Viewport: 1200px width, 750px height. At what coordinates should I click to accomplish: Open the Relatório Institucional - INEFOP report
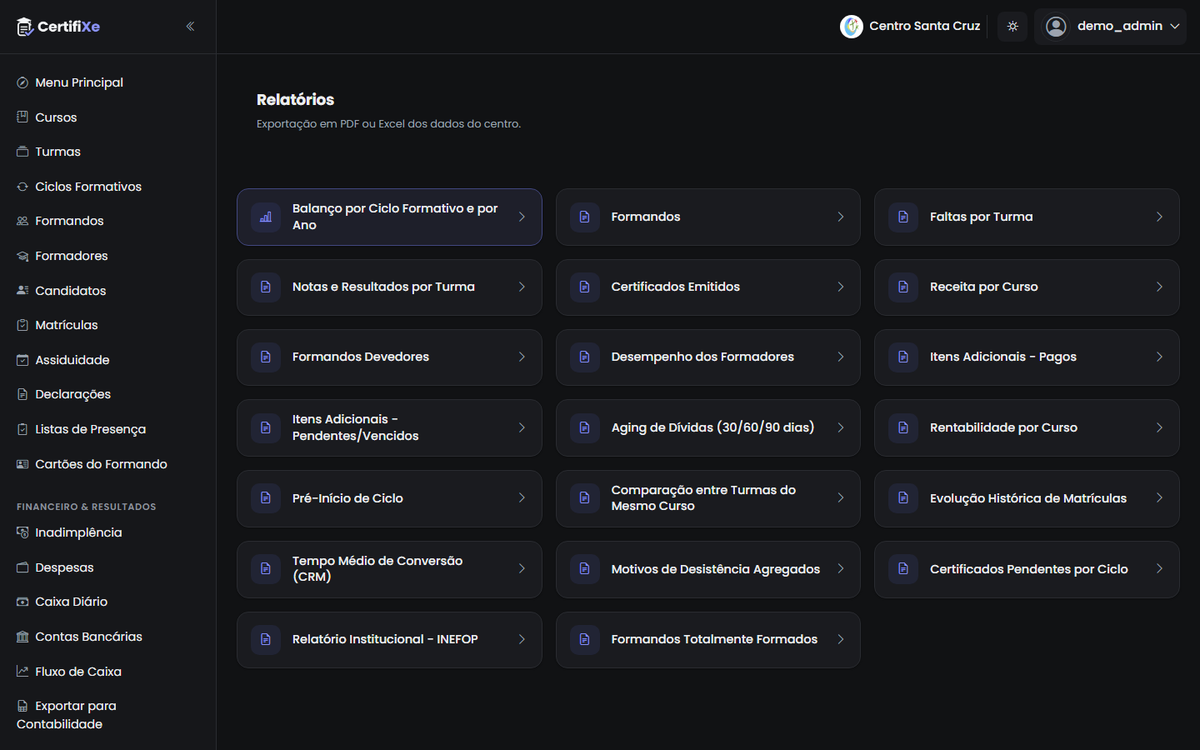pos(389,640)
